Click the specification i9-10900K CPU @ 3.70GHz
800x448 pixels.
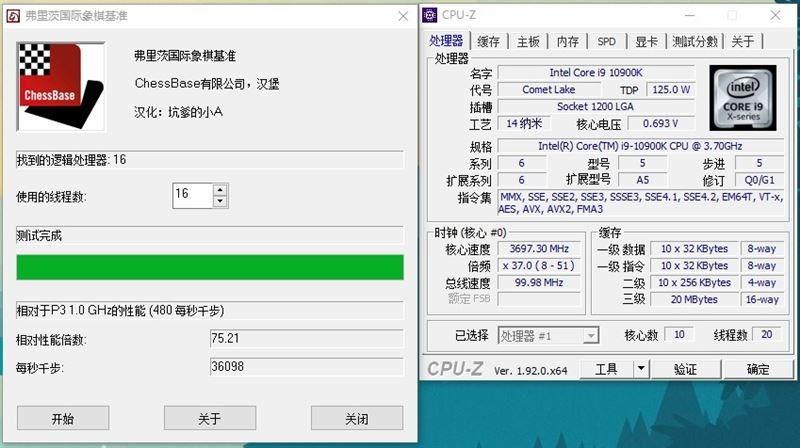640,146
